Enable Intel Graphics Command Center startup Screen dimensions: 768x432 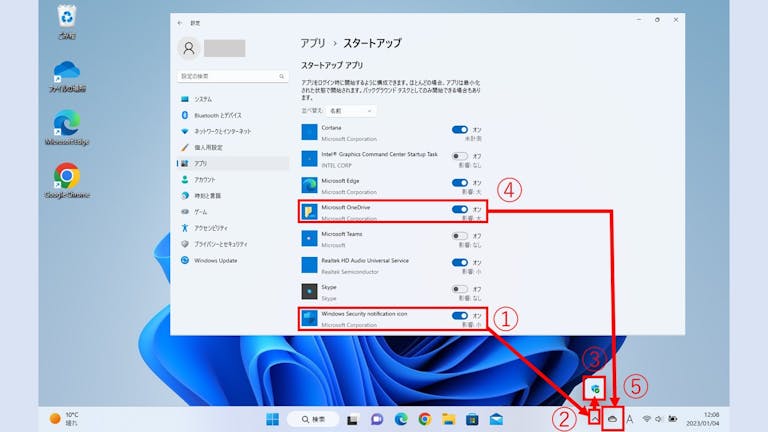459,156
